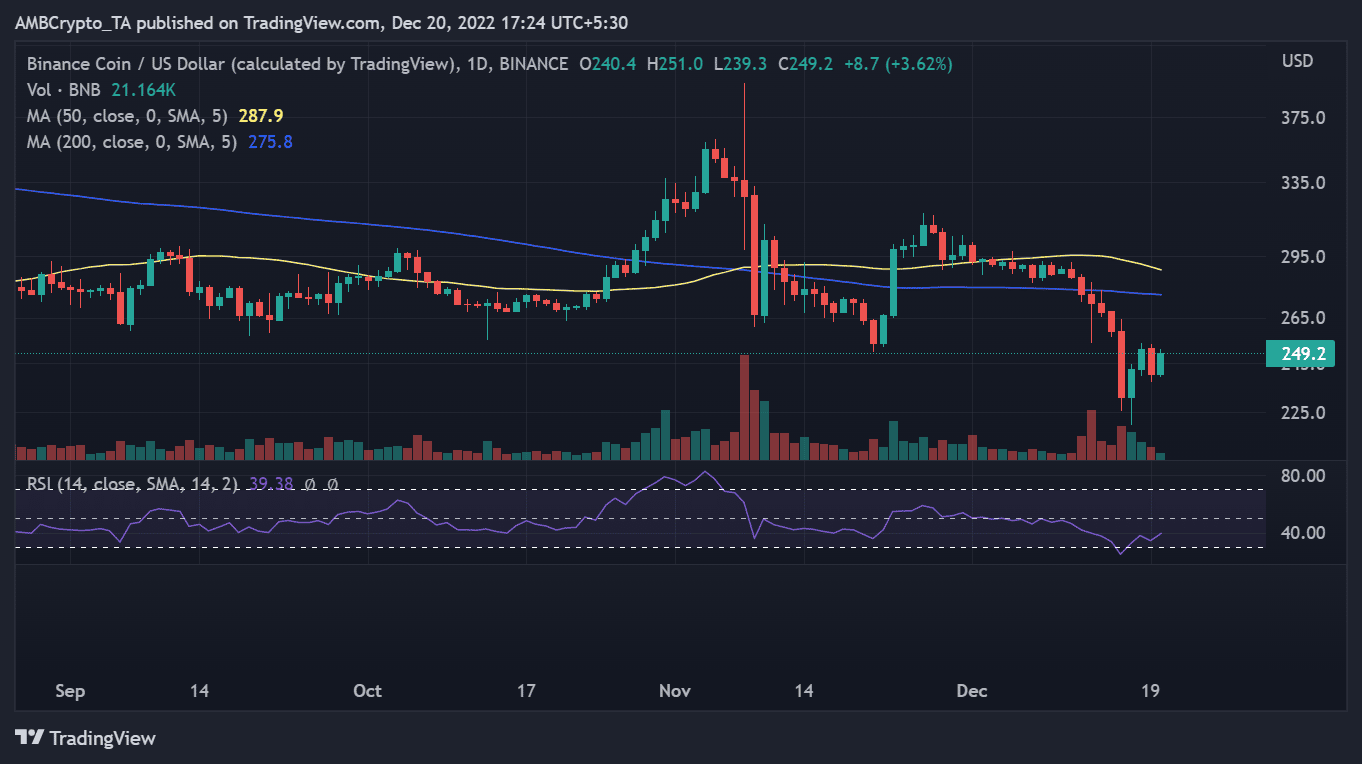Click the Dec label on the time axis
This screenshot has height=764, width=1362.
[x=972, y=691]
